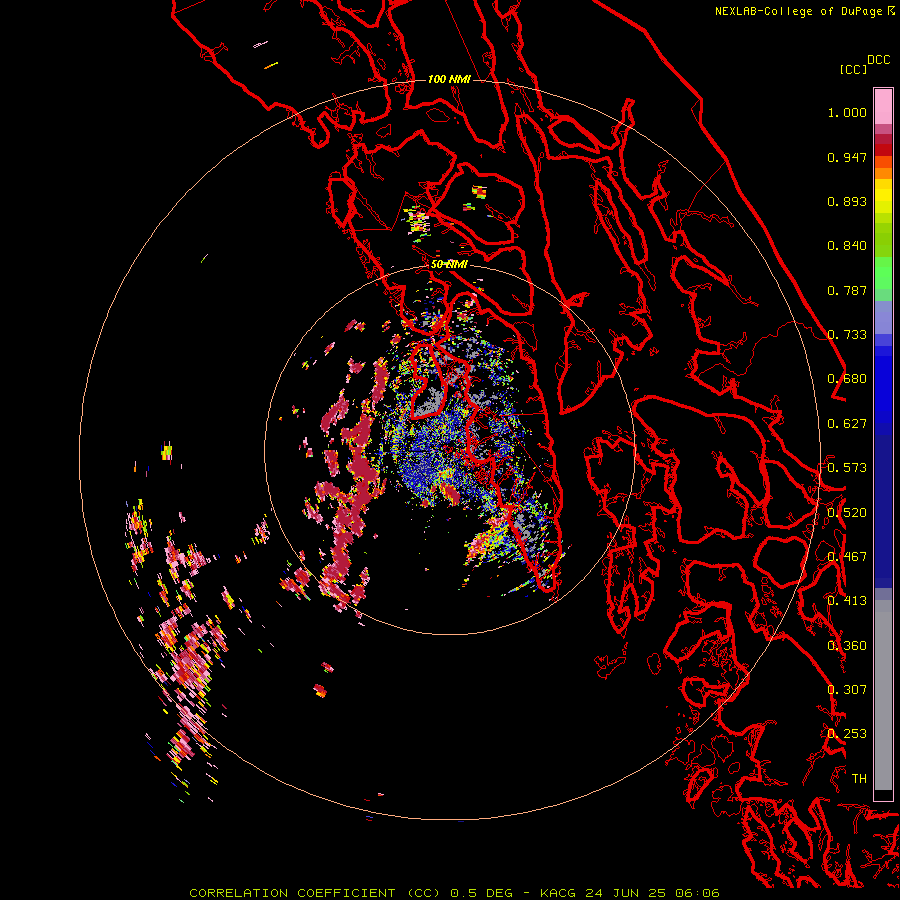Viewport: 900px width, 900px height.
Task: Select the [CC] unit label
Action: click(x=853, y=69)
